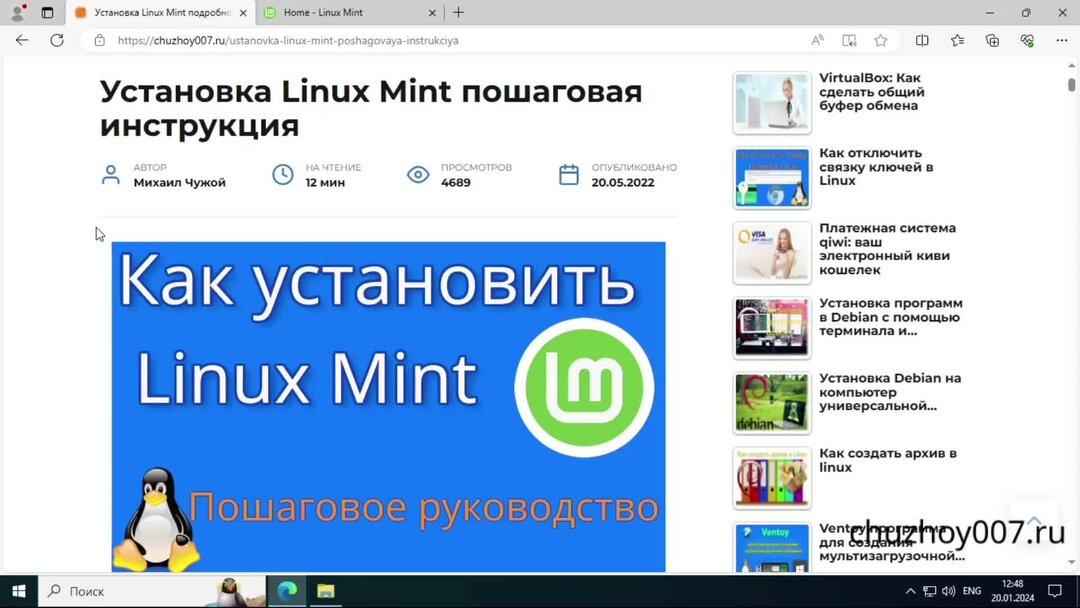Click the scroll-to-top arrow button
1080x608 pixels.
click(1034, 521)
